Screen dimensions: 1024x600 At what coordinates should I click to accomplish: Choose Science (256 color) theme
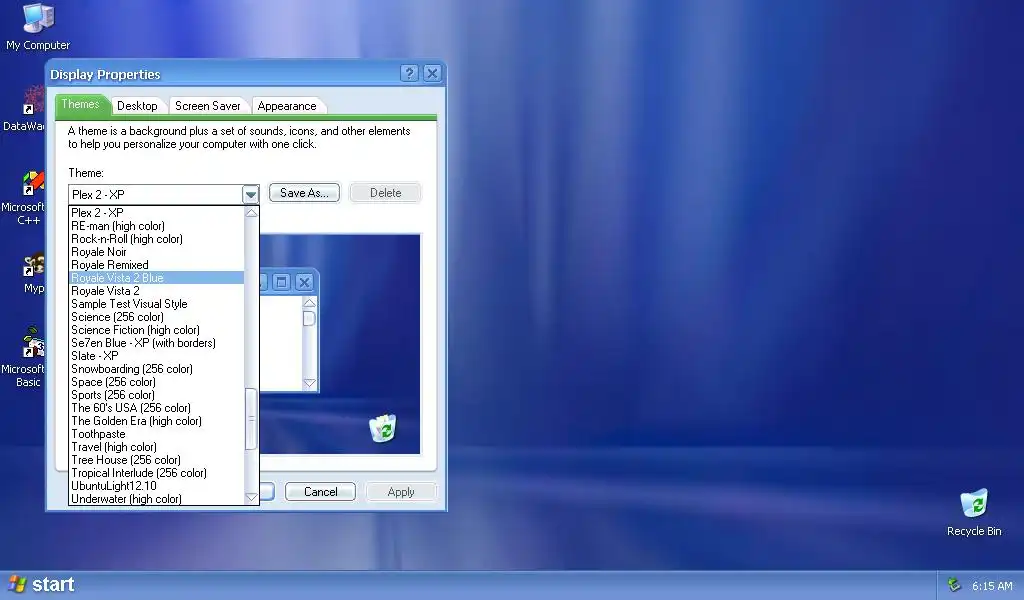pos(157,317)
